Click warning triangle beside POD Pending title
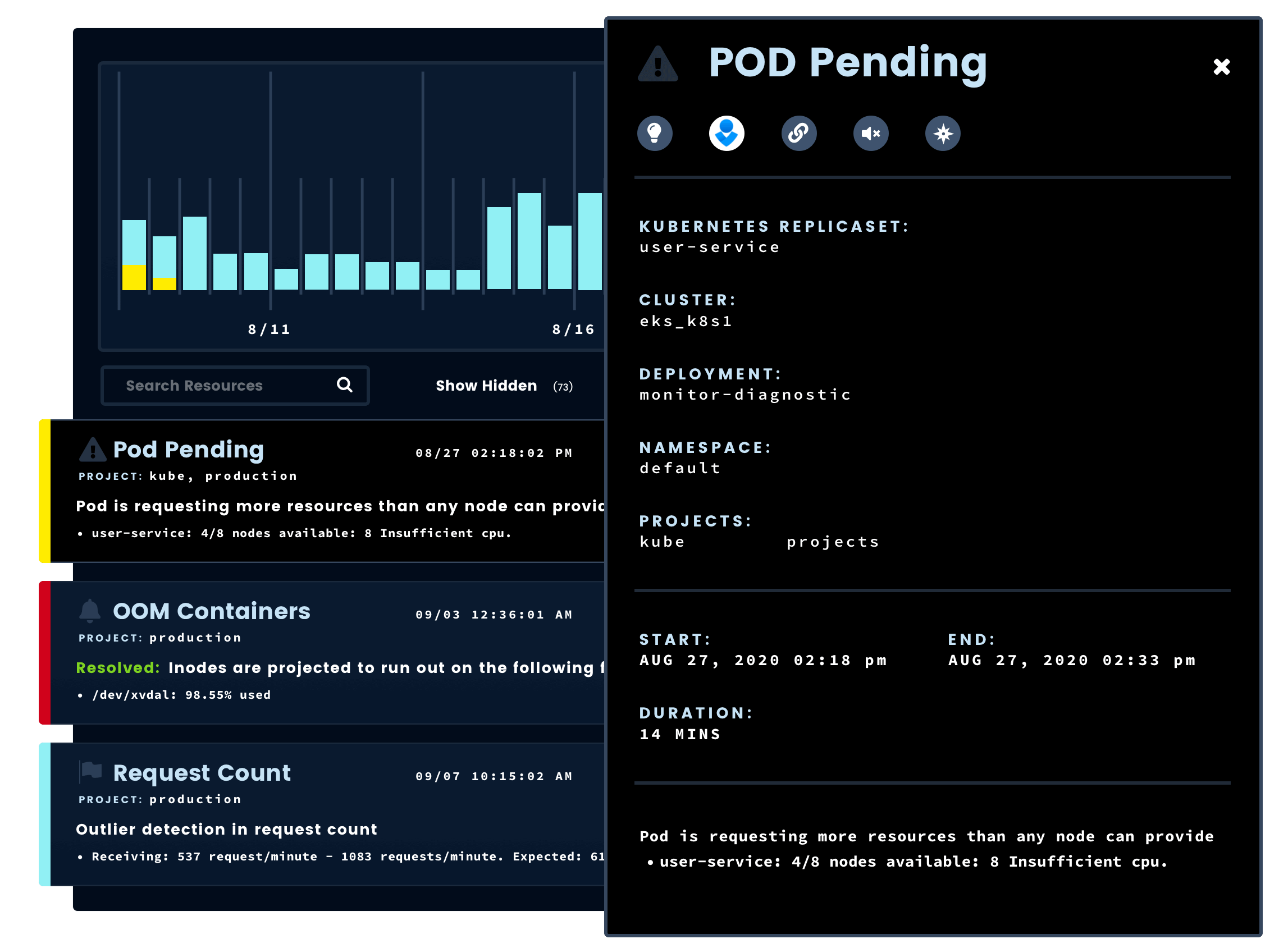The height and width of the screenshot is (948, 1288). [658, 63]
